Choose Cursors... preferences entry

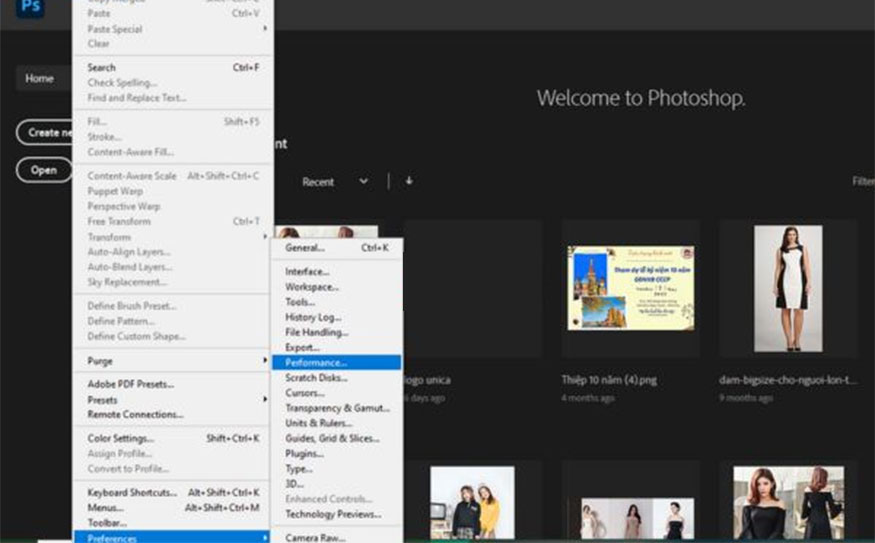coord(336,393)
